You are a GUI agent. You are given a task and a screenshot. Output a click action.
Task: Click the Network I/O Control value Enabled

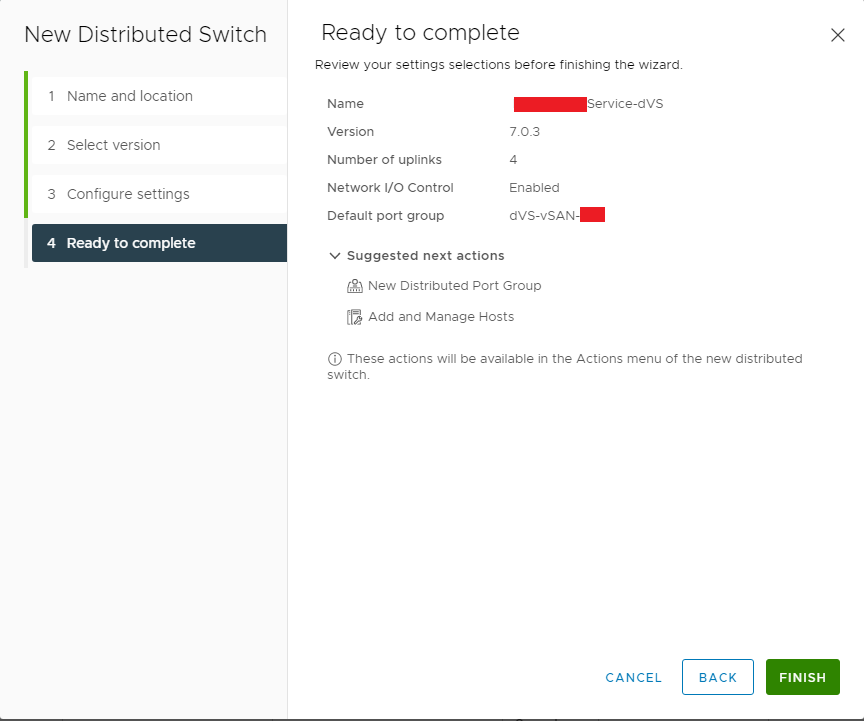click(x=534, y=188)
